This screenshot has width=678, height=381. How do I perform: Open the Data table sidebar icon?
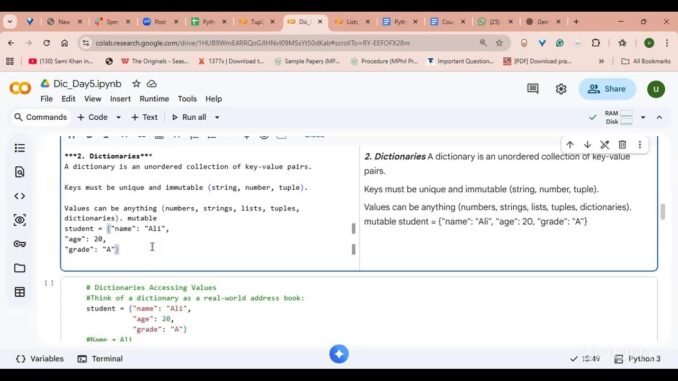pyautogui.click(x=19, y=292)
